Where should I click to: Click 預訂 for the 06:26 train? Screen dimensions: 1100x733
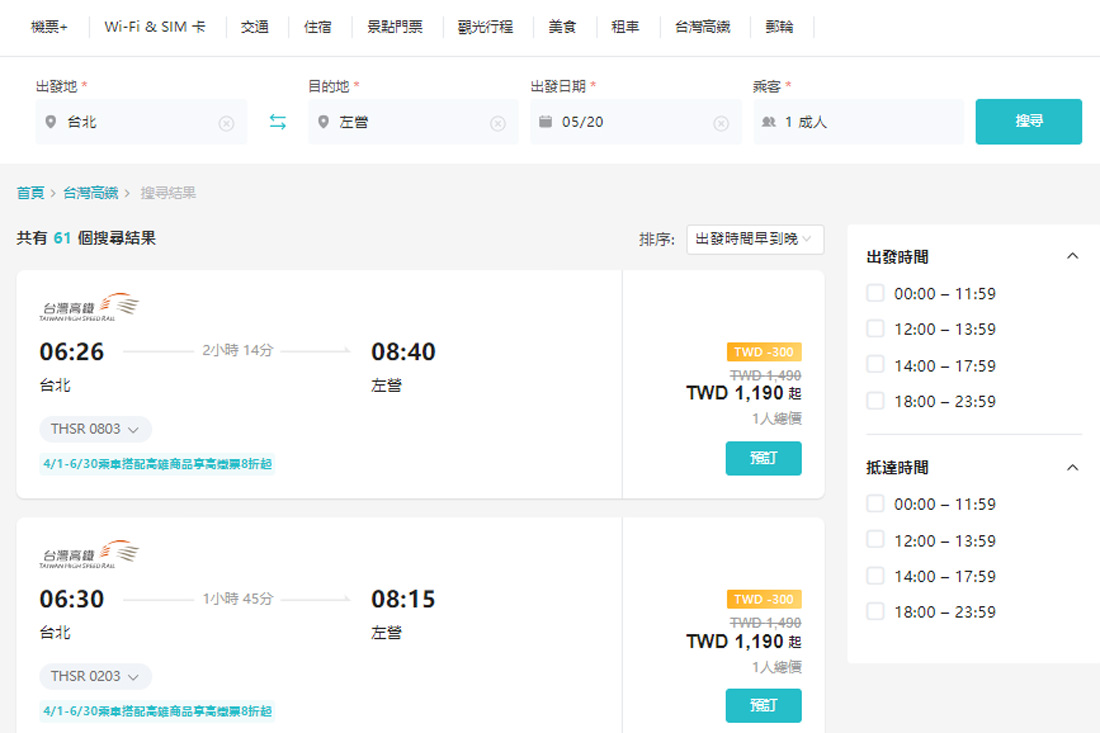pos(763,459)
